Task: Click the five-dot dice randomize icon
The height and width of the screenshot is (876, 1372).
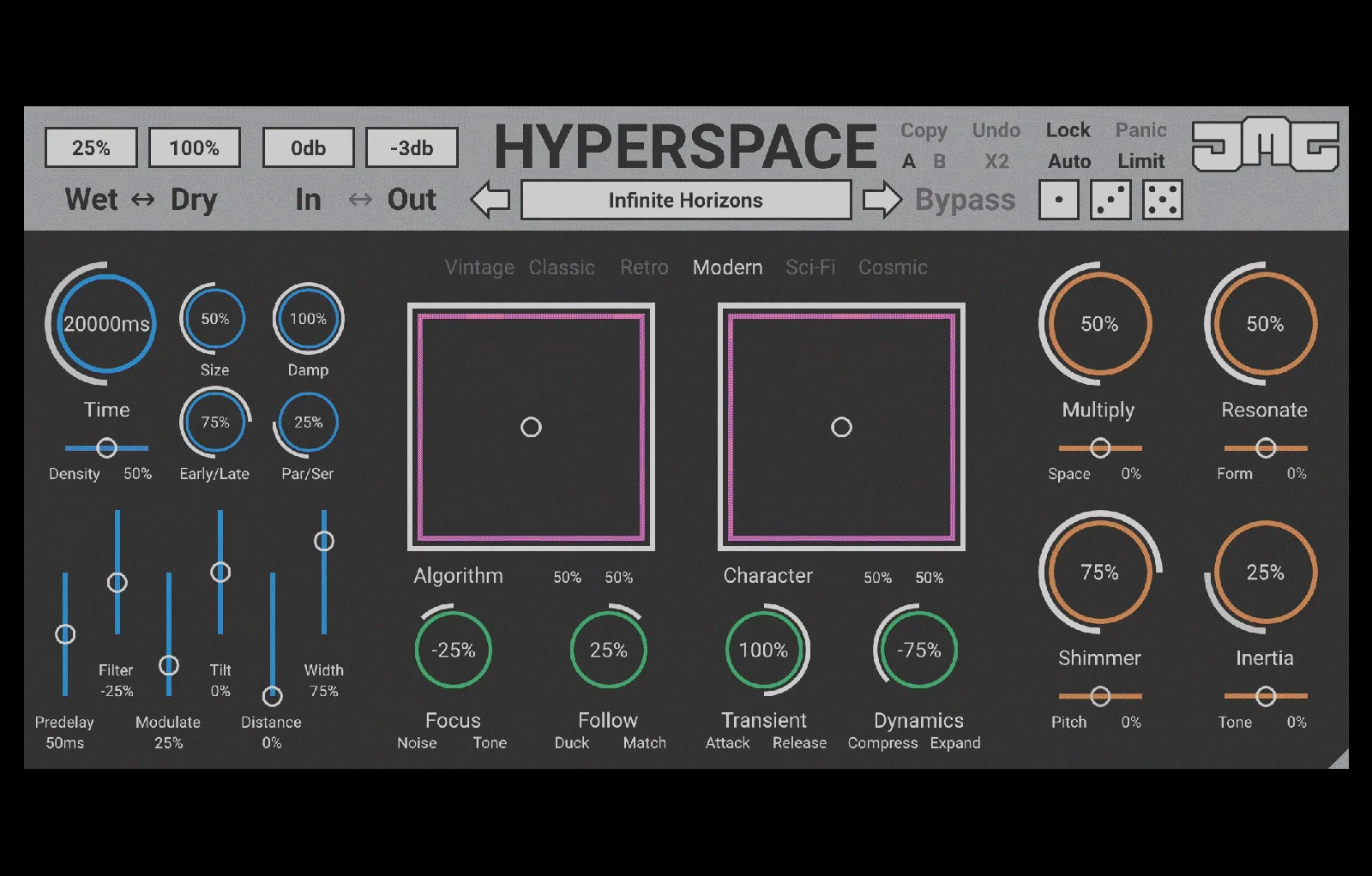Action: tap(1163, 200)
